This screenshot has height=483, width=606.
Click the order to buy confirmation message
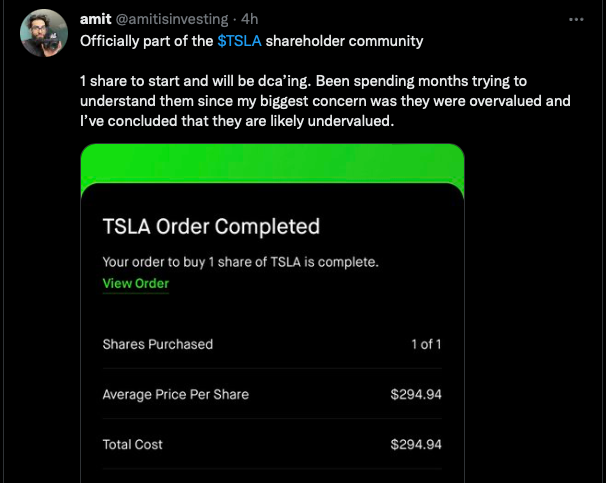[x=240, y=262]
